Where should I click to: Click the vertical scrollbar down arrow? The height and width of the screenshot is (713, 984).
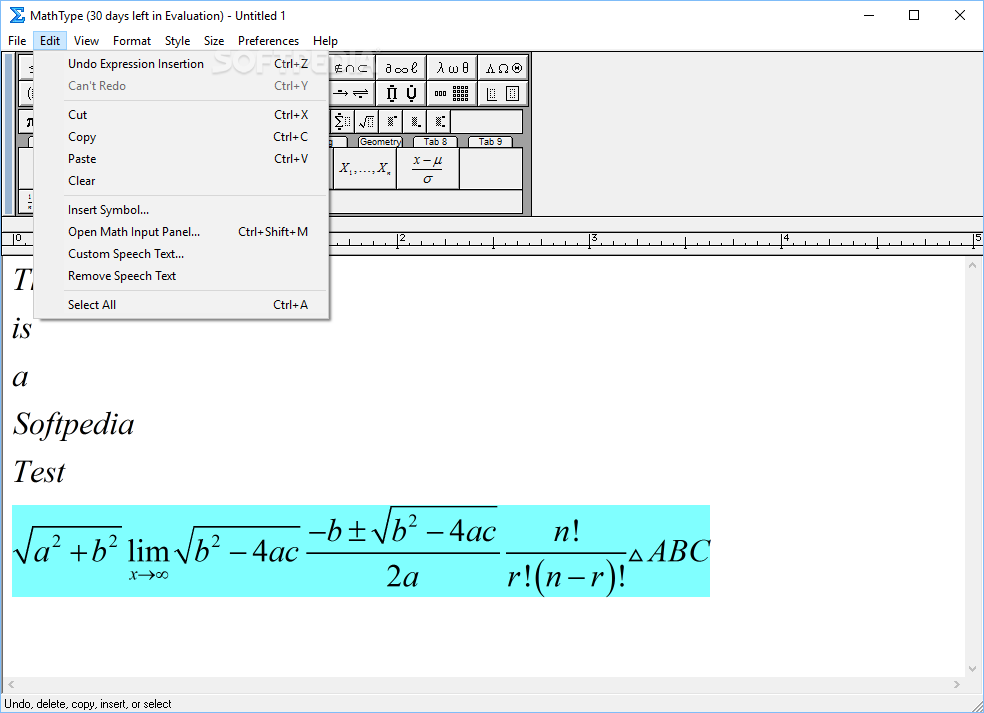click(972, 669)
